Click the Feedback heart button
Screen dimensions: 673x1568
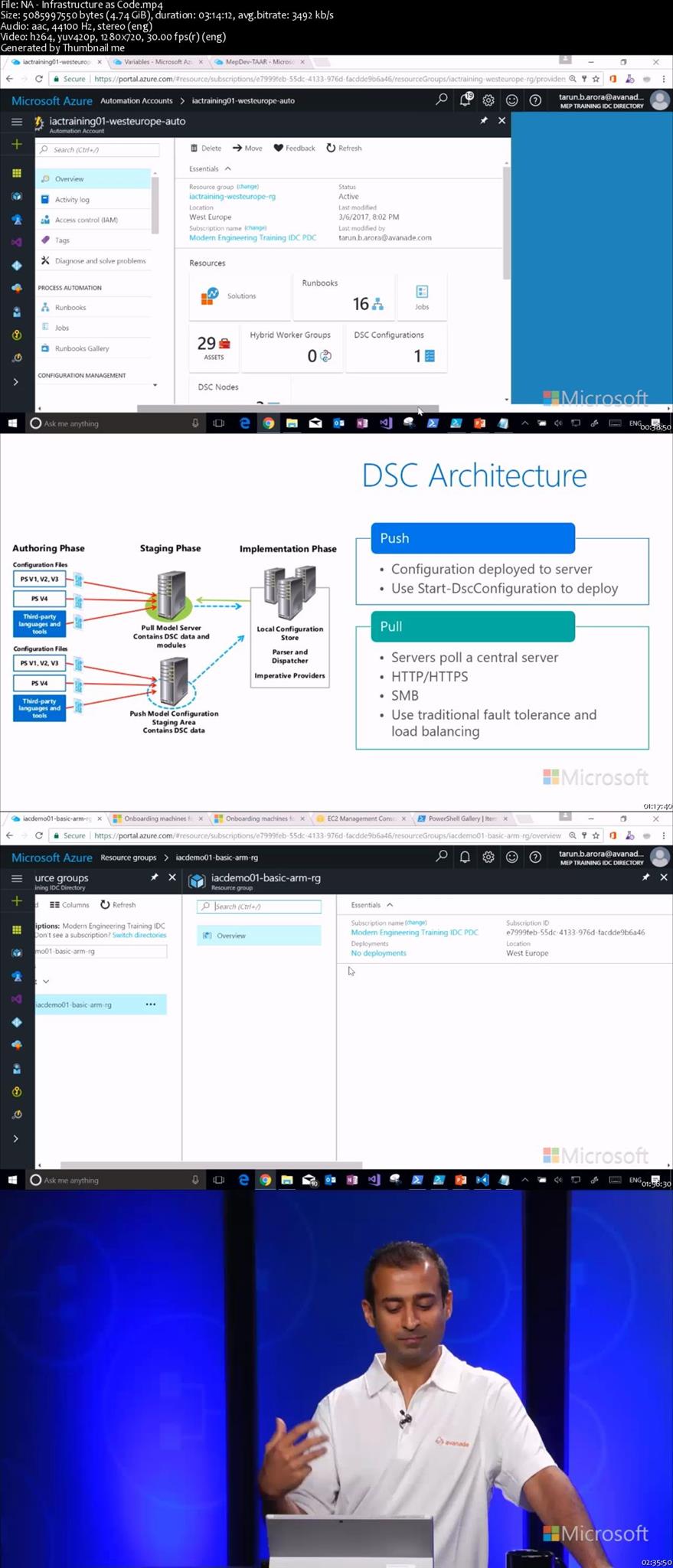pyautogui.click(x=294, y=148)
